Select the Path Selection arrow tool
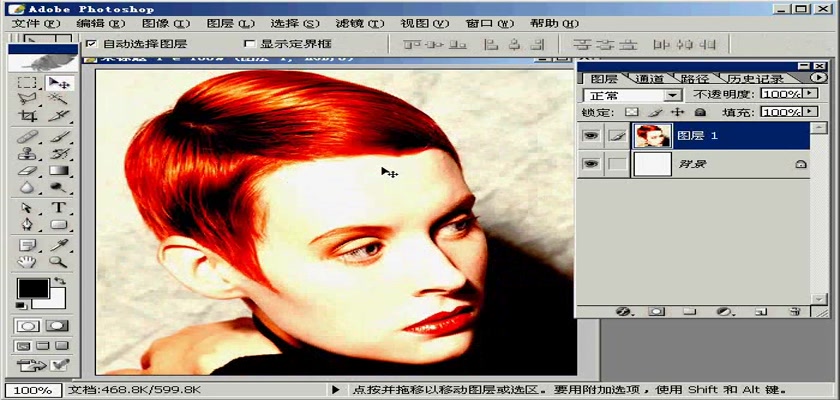The height and width of the screenshot is (400, 840). click(27, 208)
